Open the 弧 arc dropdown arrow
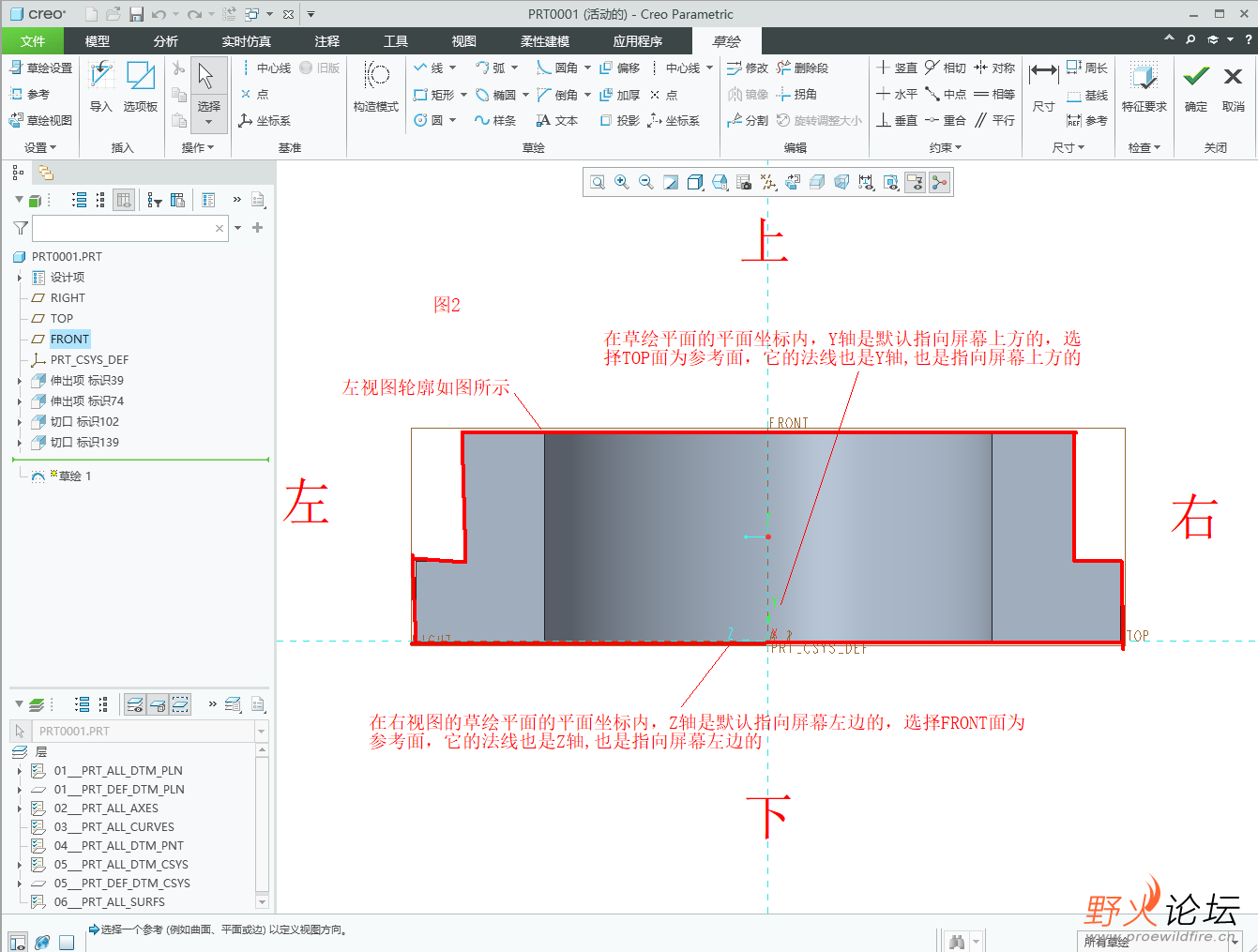1258x952 pixels. pyautogui.click(x=514, y=68)
